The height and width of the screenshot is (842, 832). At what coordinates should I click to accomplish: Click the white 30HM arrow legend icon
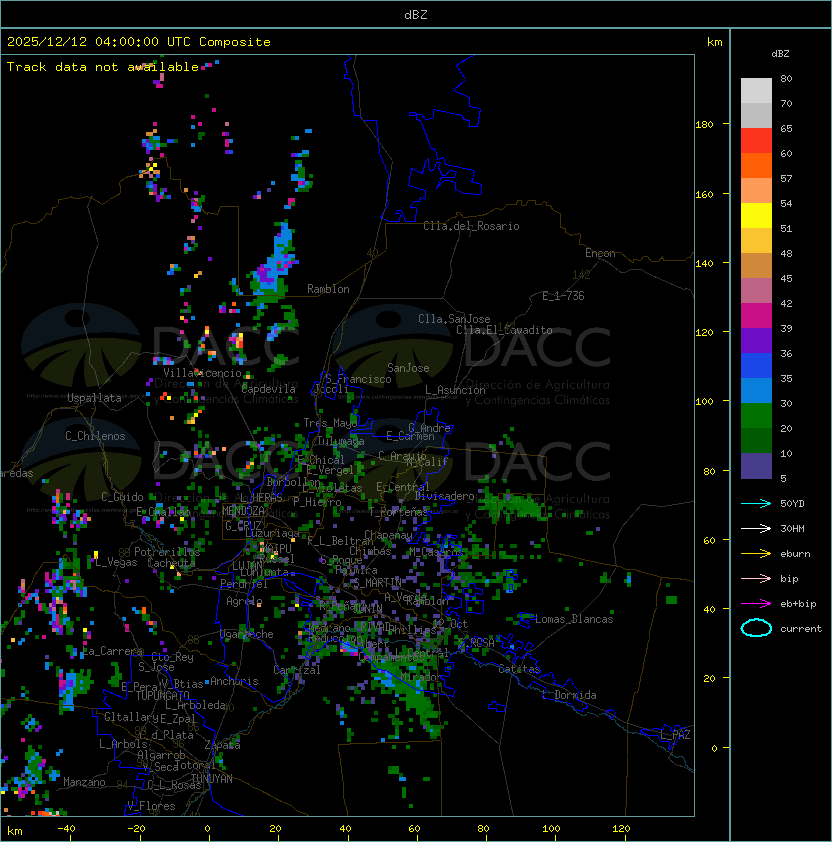point(756,528)
